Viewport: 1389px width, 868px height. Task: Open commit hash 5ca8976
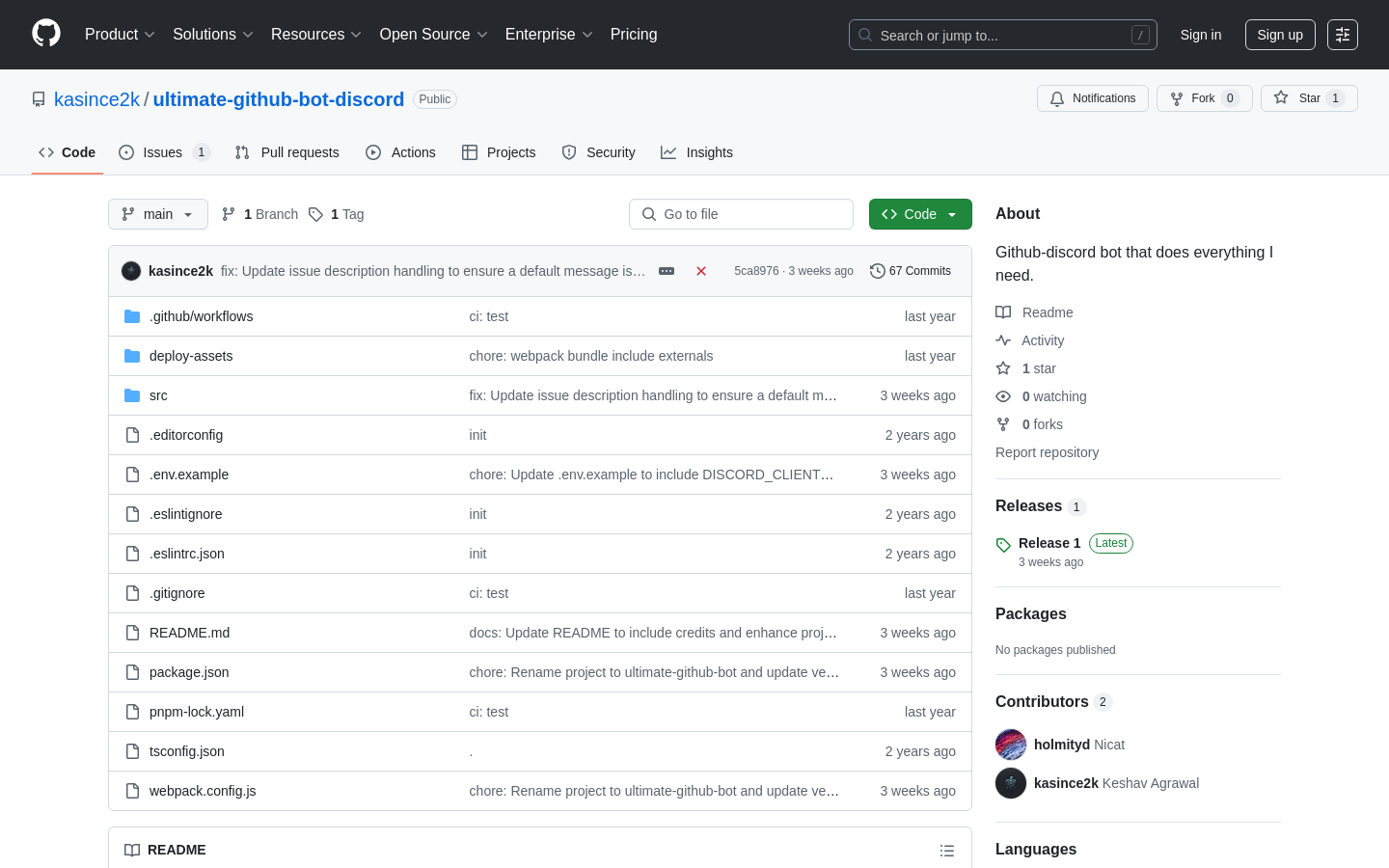pos(756,271)
